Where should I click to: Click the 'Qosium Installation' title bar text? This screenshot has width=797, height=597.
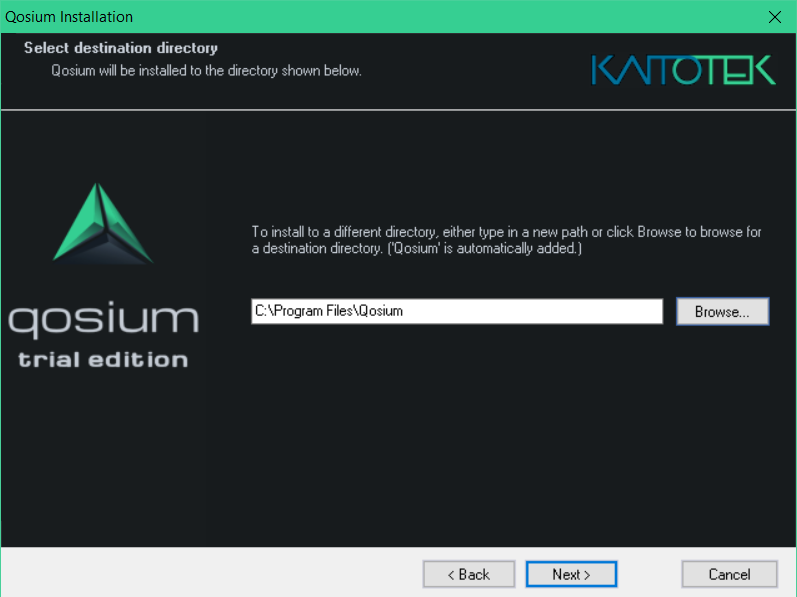[69, 17]
